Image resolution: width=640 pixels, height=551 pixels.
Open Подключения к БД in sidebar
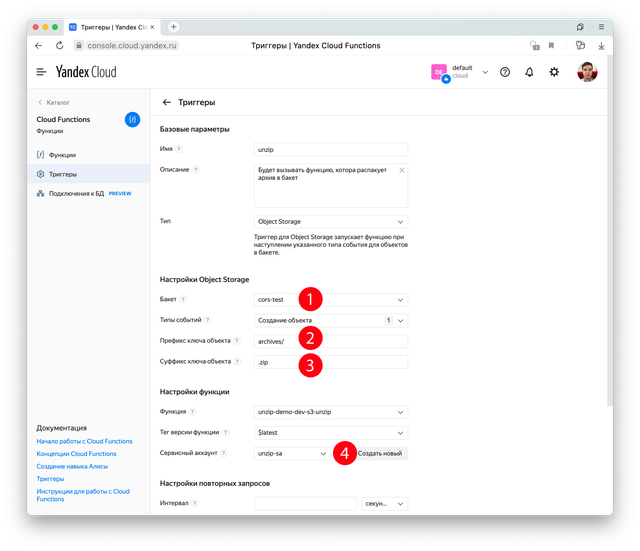click(x=78, y=193)
